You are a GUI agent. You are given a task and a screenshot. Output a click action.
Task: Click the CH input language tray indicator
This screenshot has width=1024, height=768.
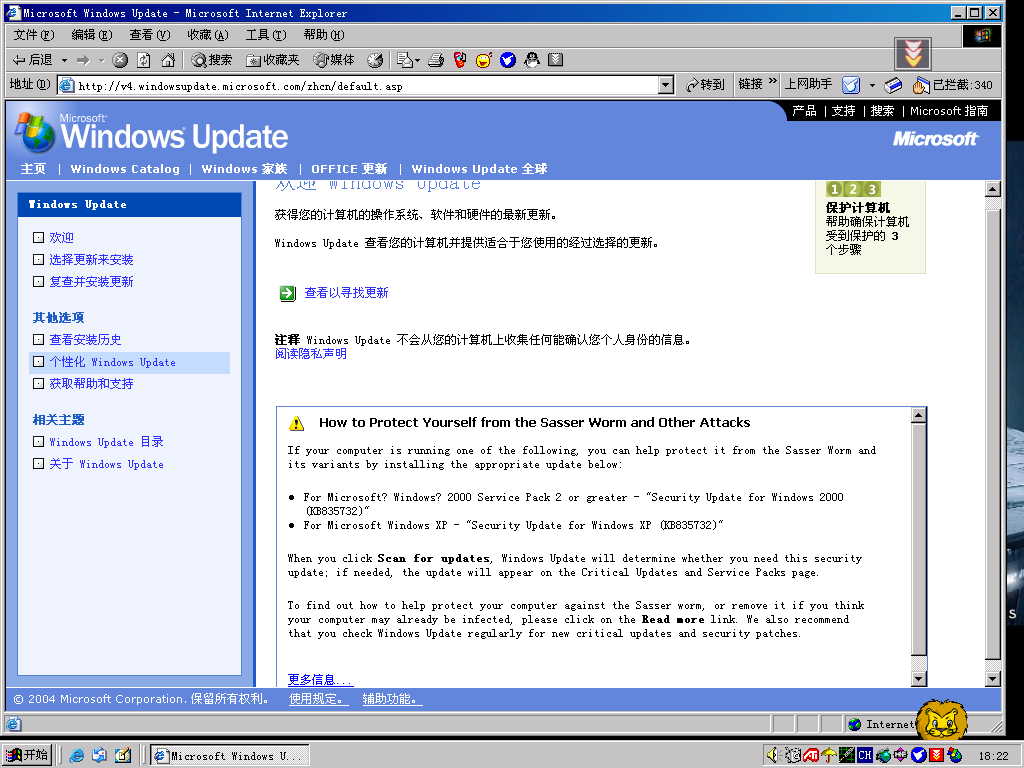865,755
